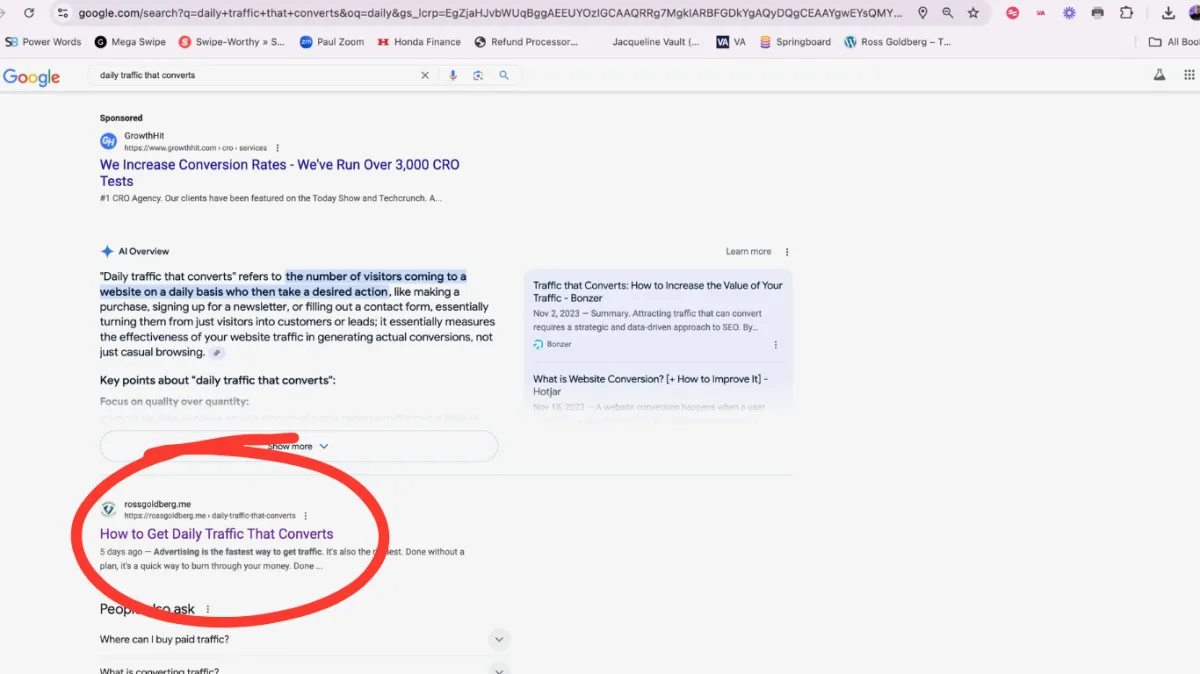
Task: Open options menu for GrowthHit sponsored result
Action: coord(278,148)
